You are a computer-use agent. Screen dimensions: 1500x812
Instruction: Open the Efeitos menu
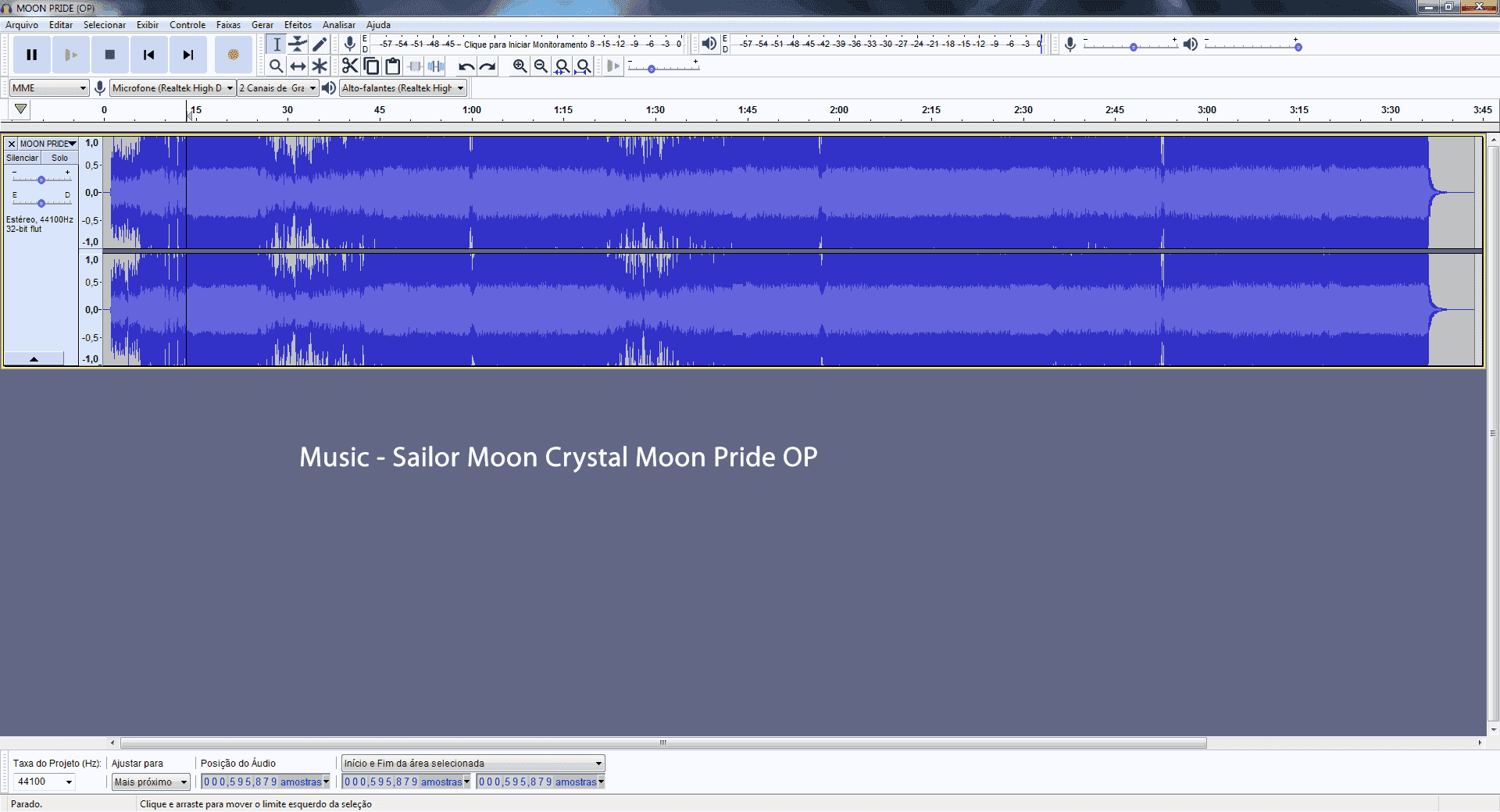point(298,25)
